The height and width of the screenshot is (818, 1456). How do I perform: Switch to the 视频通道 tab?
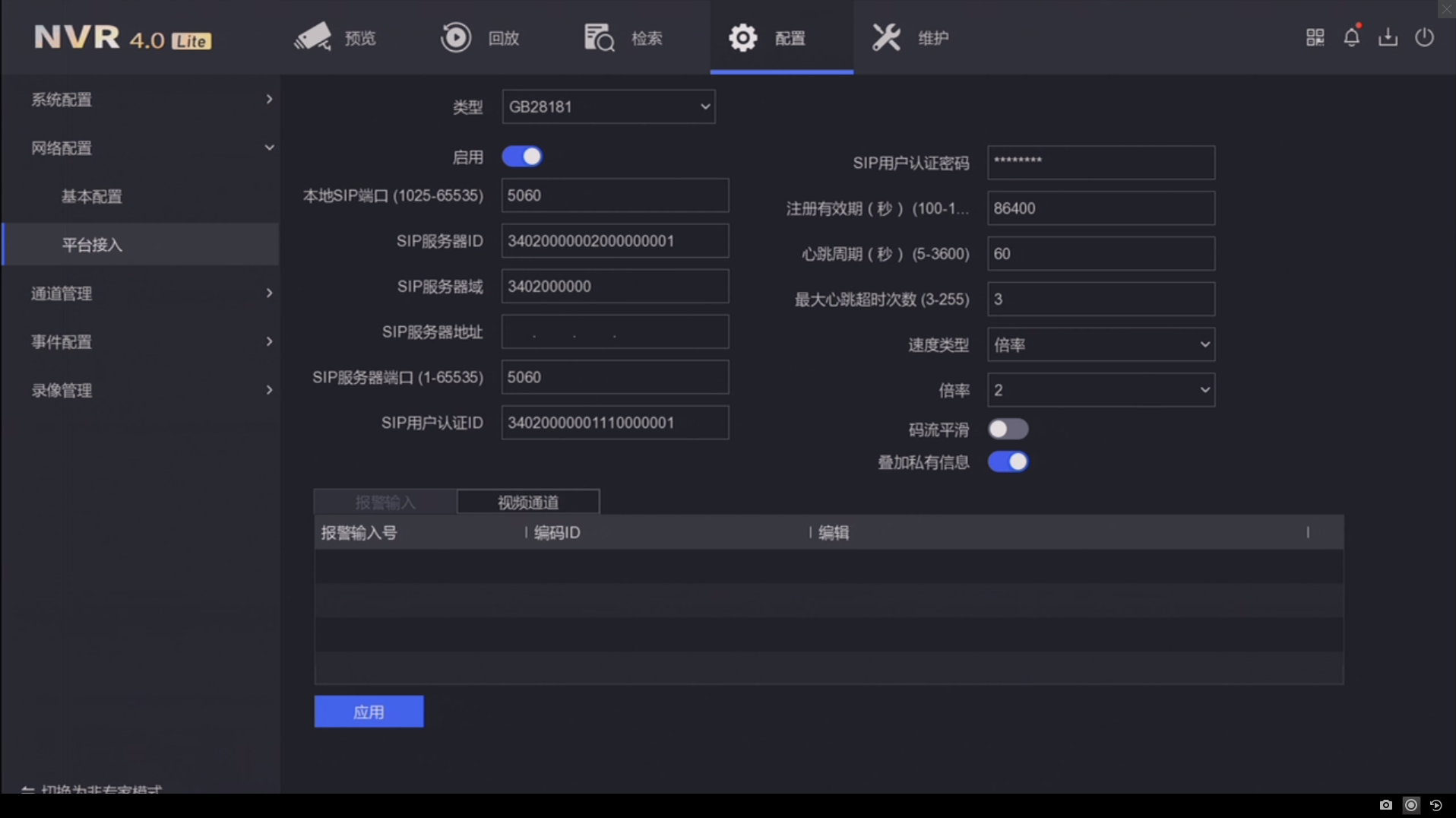(x=528, y=503)
